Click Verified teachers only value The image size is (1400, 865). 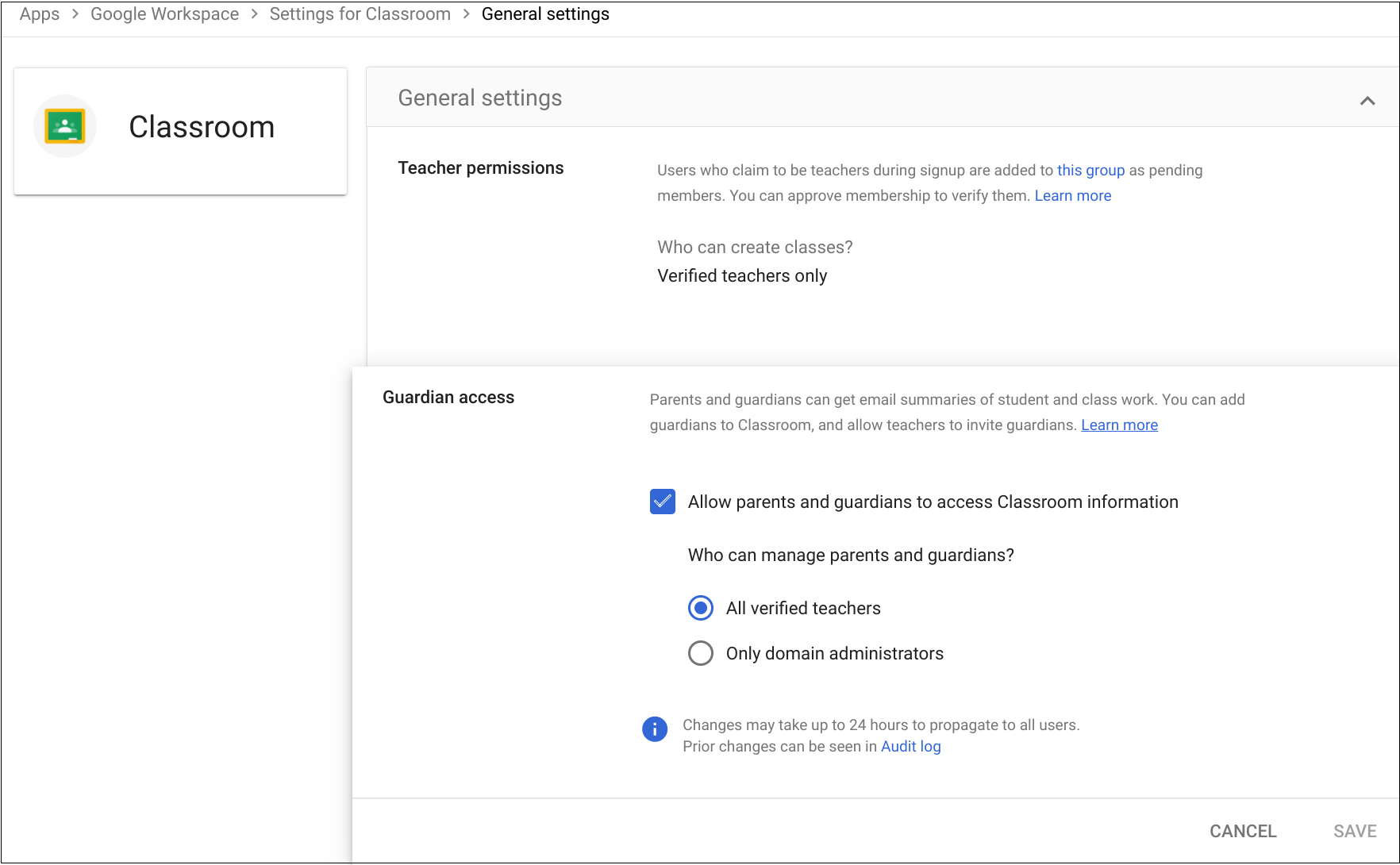click(x=742, y=275)
